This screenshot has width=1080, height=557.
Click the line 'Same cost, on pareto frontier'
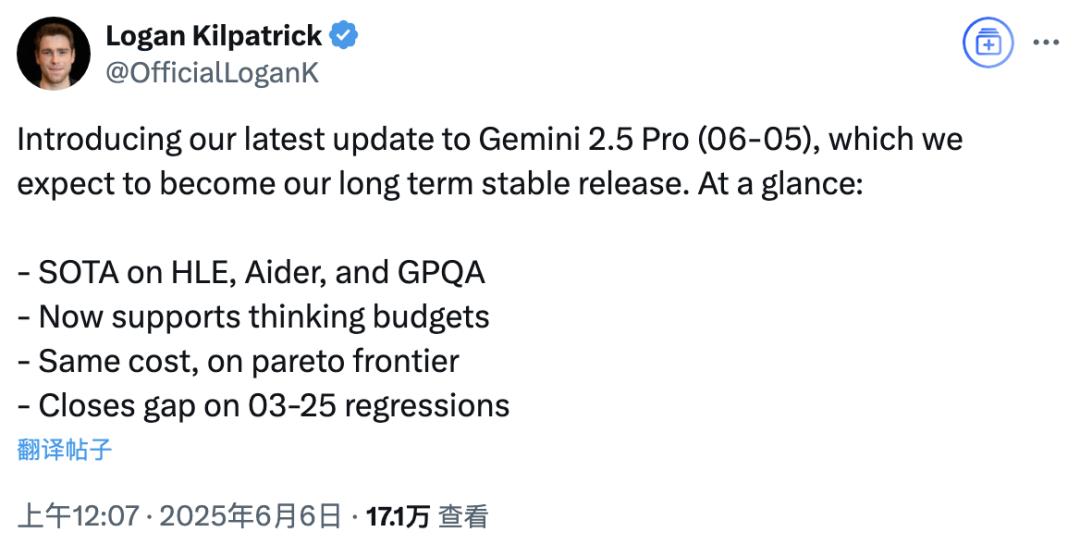tap(238, 362)
